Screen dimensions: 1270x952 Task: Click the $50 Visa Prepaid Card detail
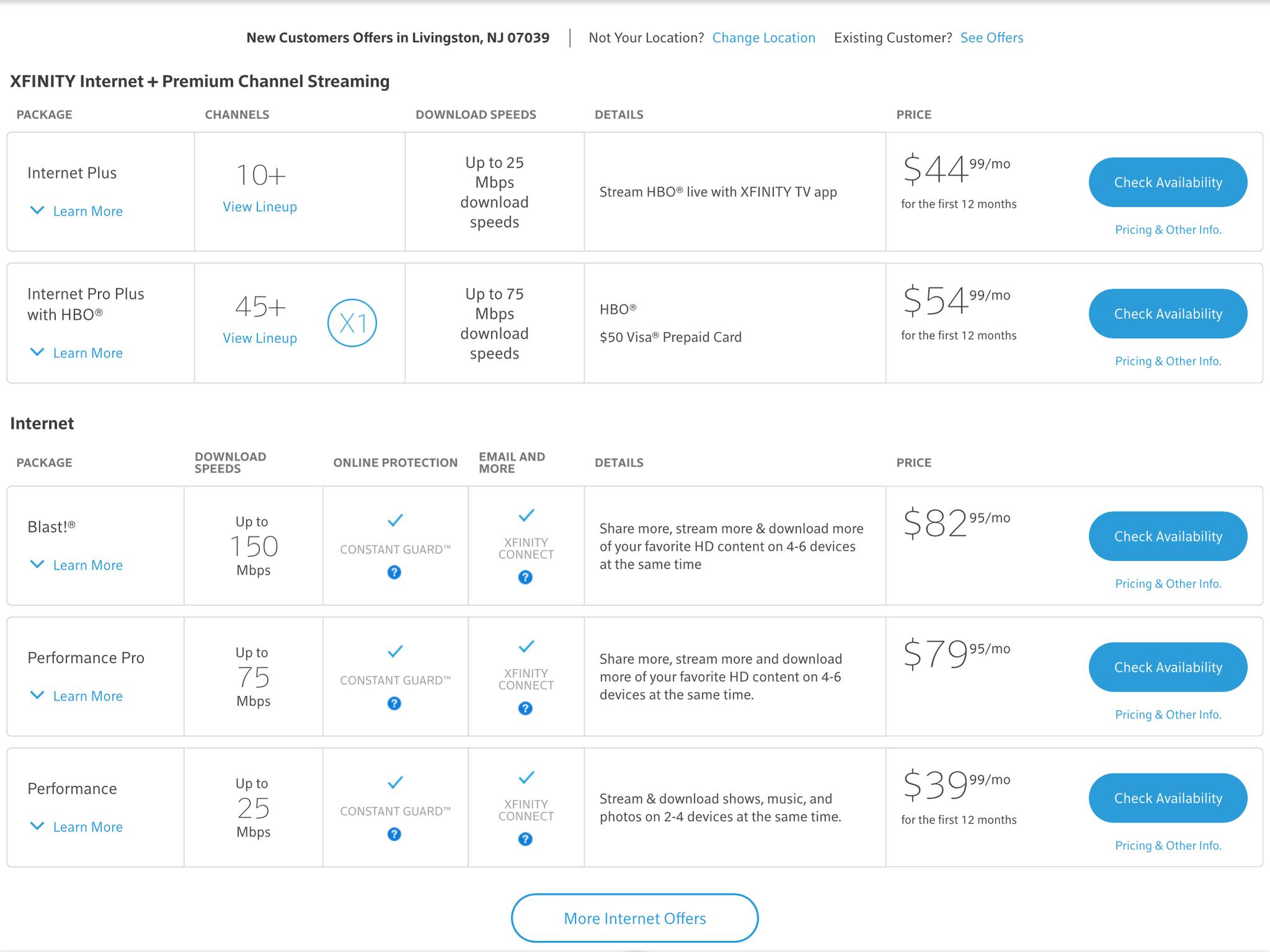click(671, 337)
